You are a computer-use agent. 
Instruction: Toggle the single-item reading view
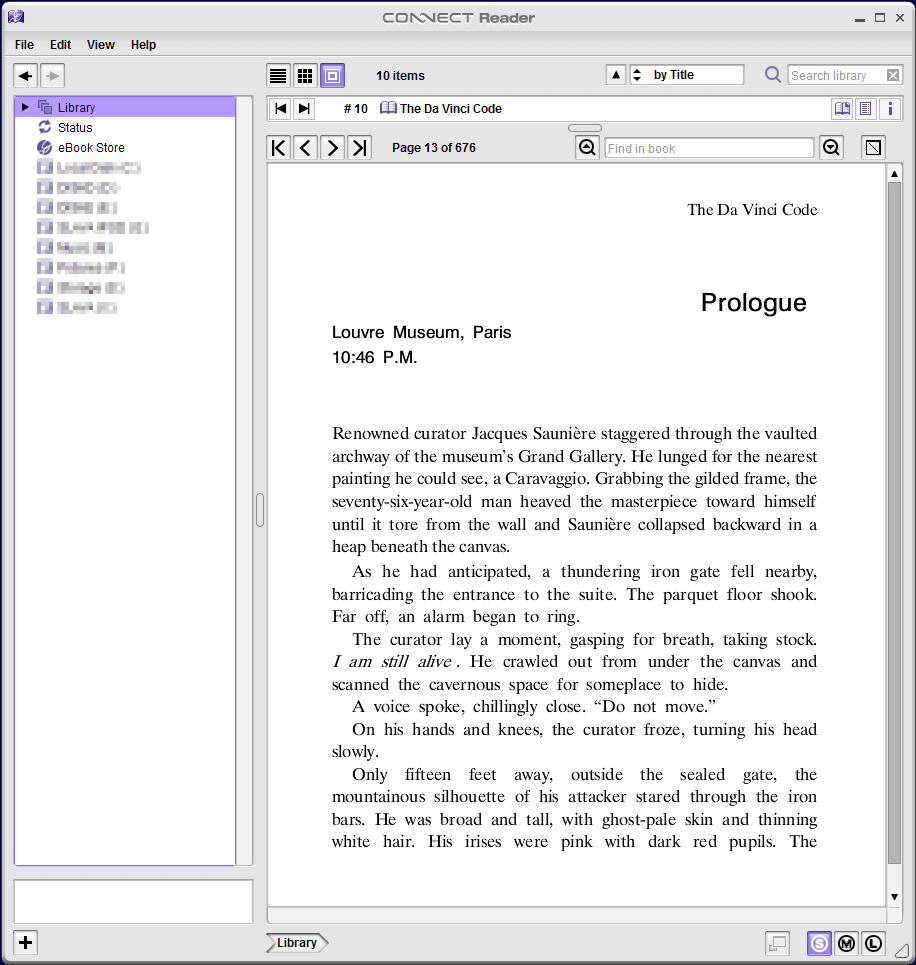[332, 76]
